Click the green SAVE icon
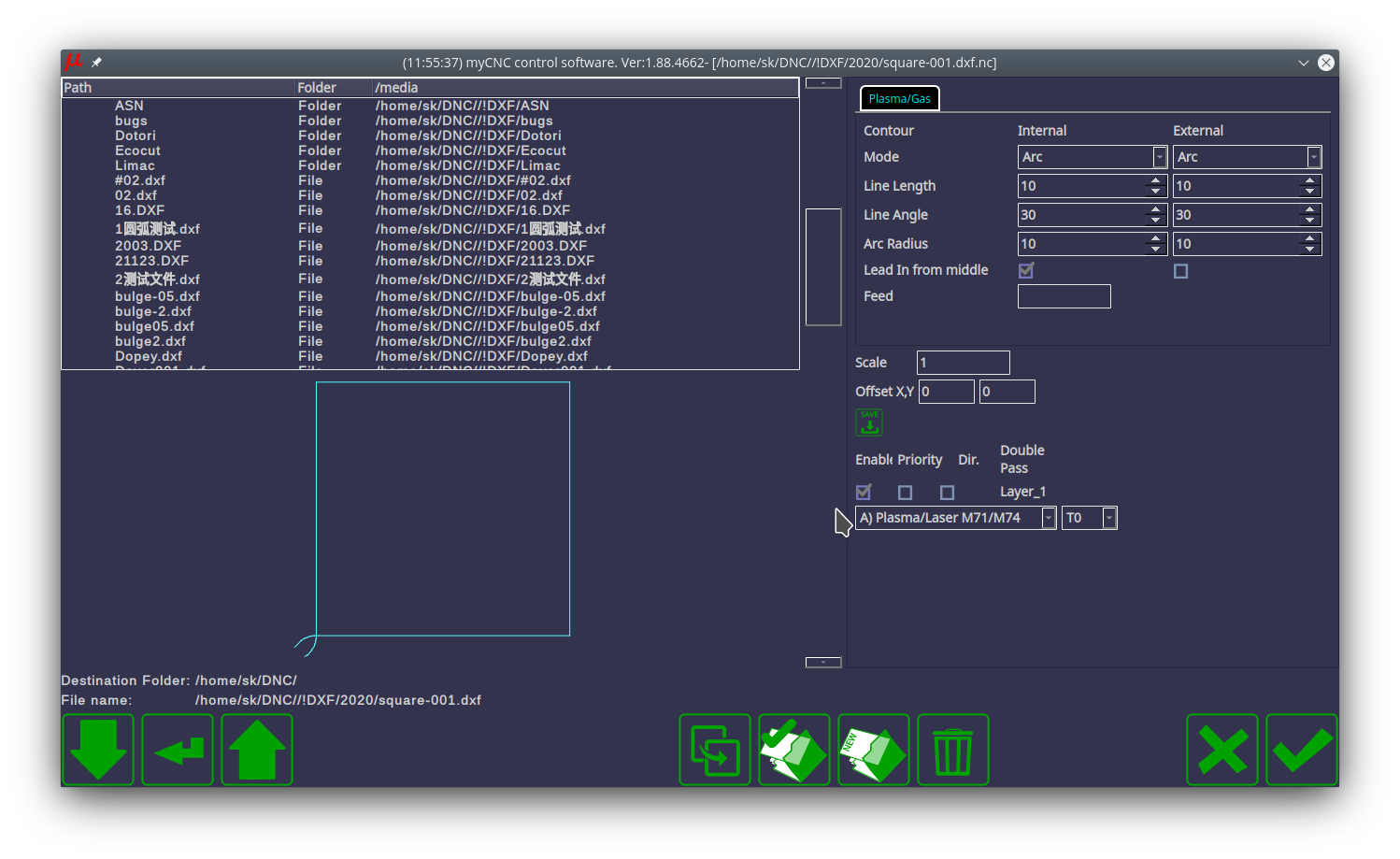Image resolution: width=1400 pixels, height=859 pixels. [x=869, y=422]
